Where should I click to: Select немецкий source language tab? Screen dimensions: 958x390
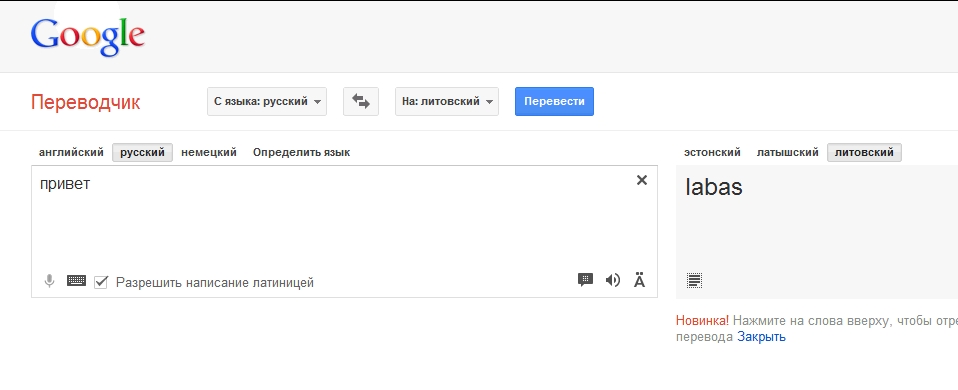pyautogui.click(x=209, y=152)
